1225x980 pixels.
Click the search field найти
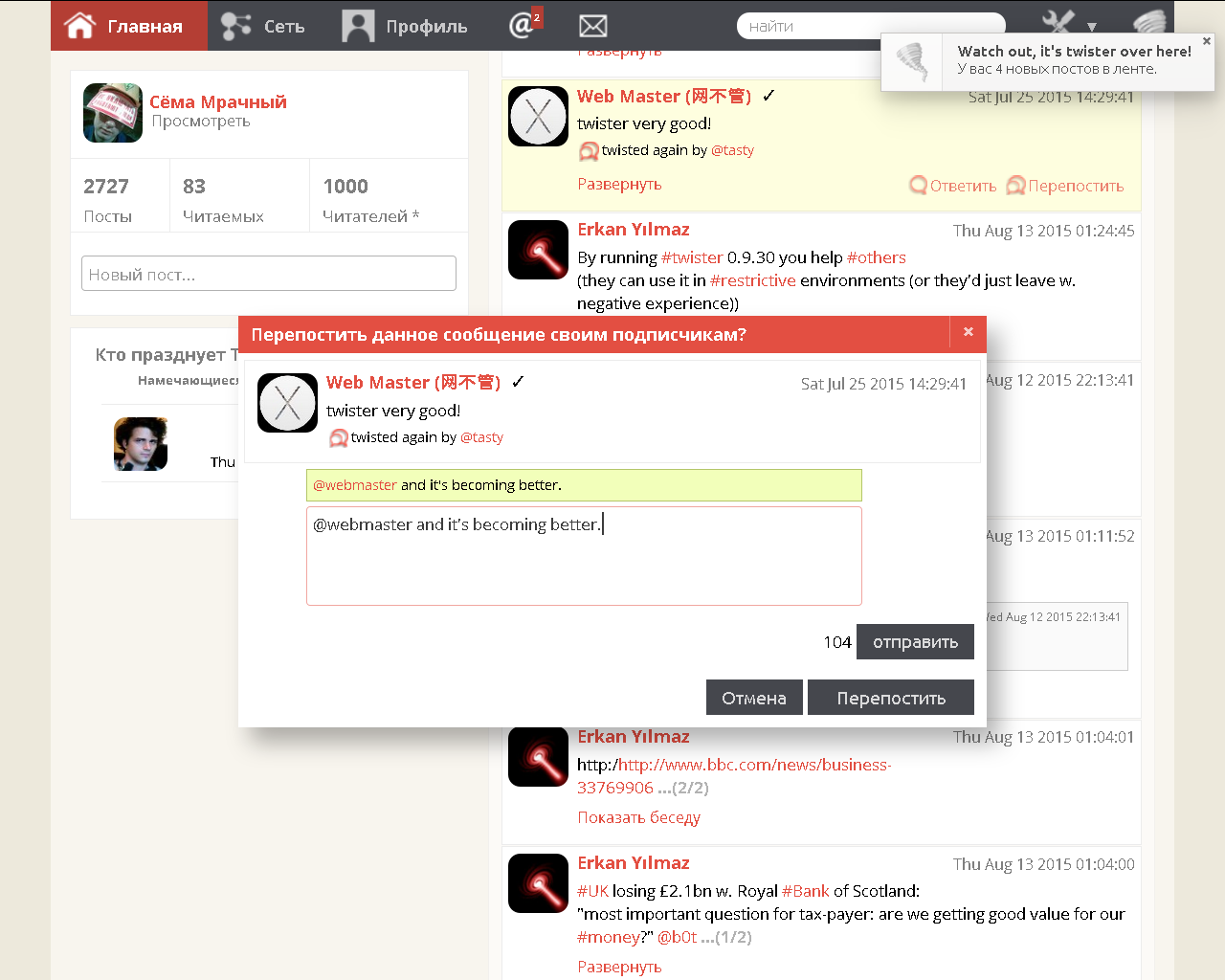tap(869, 26)
